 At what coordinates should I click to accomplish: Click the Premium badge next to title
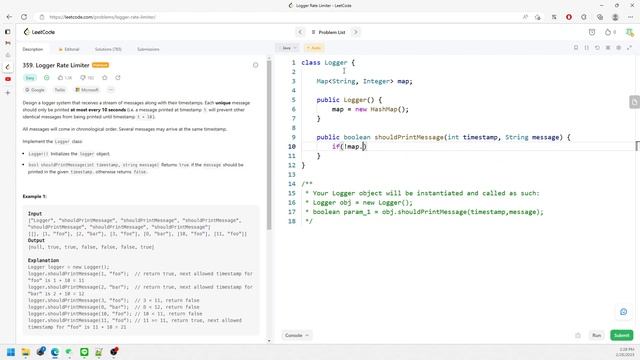(x=100, y=65)
